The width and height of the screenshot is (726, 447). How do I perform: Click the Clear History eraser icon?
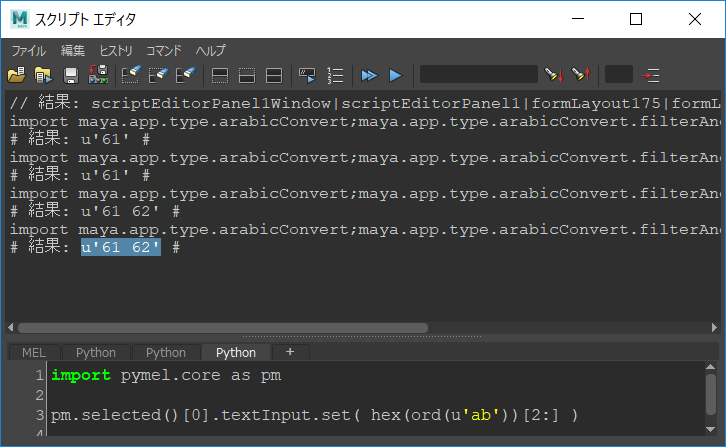131,75
